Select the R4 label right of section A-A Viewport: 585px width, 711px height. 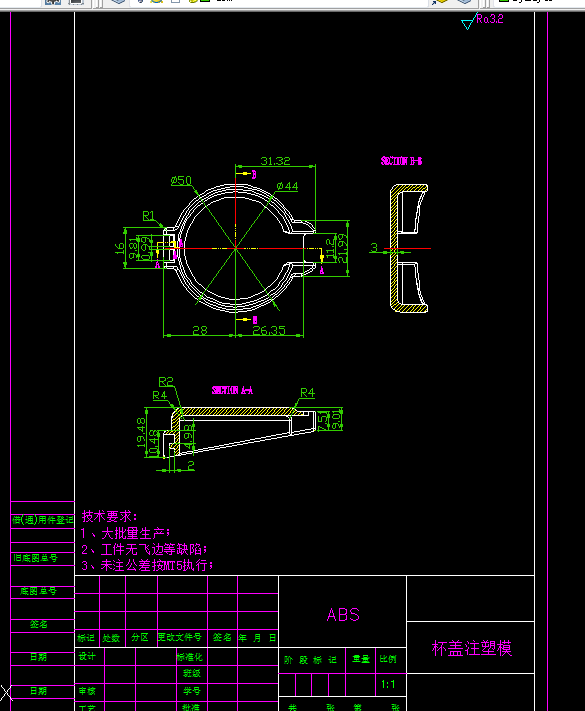pyautogui.click(x=307, y=393)
